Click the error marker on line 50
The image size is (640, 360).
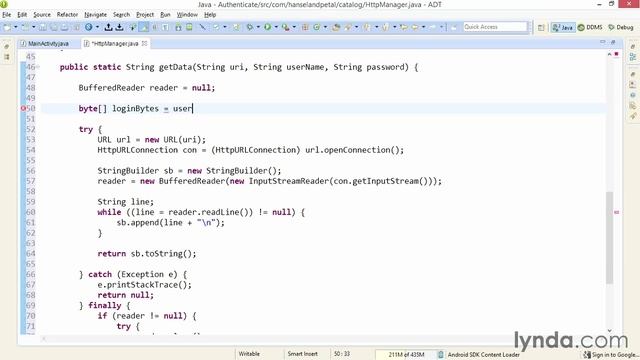pos(23,109)
